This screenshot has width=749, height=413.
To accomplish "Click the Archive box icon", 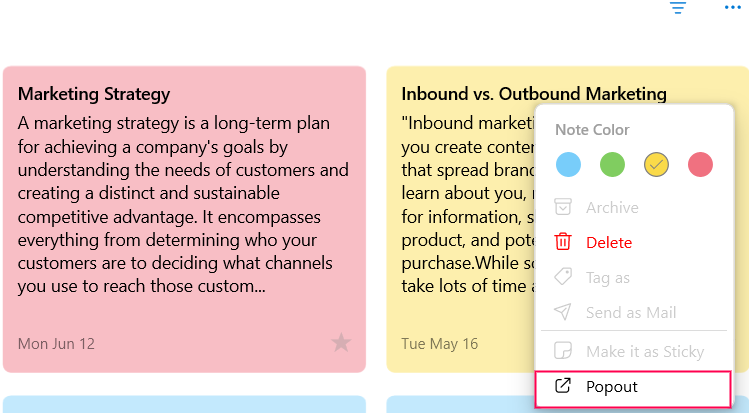I will click(563, 207).
